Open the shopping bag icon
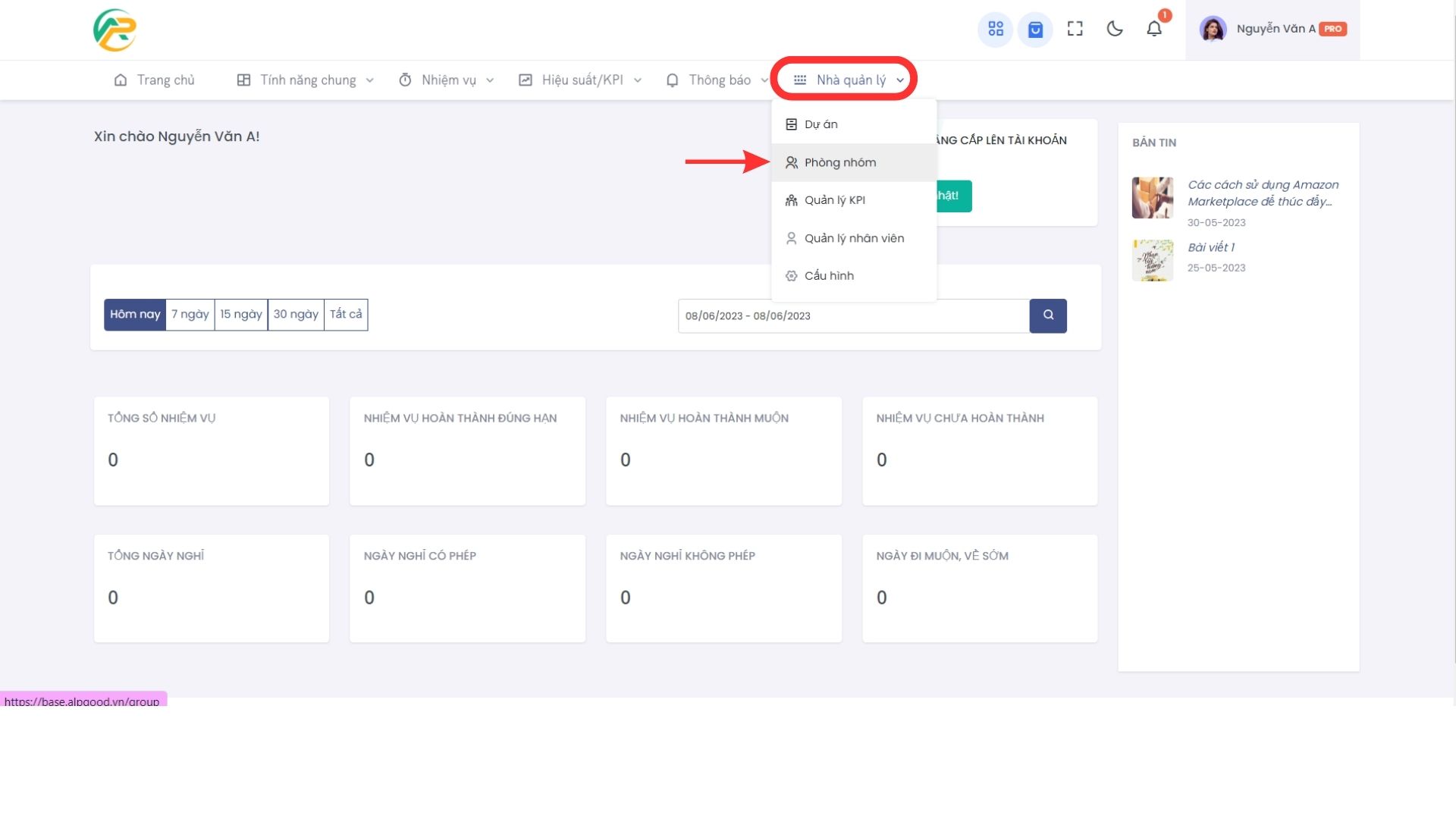Viewport: 1456px width, 819px height. pos(1035,29)
